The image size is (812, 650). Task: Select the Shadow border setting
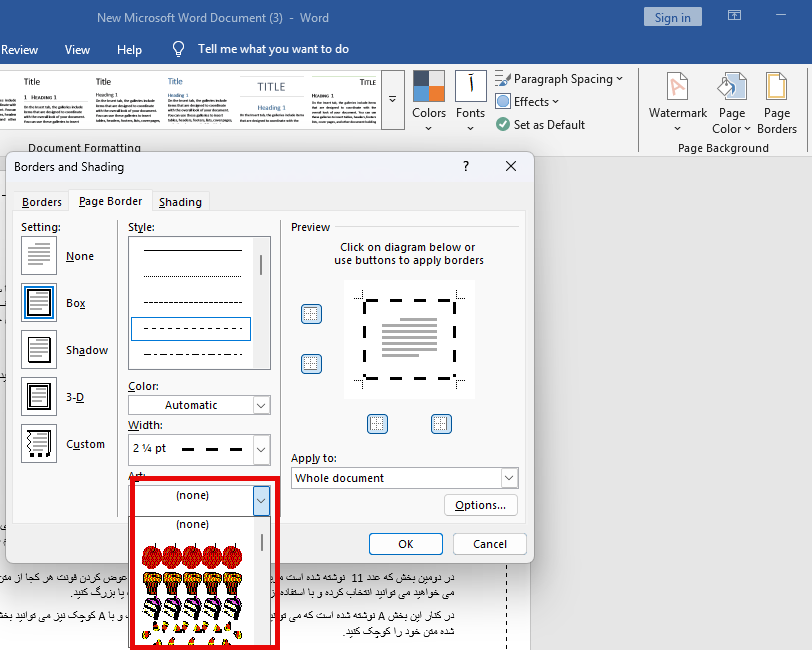click(x=39, y=350)
